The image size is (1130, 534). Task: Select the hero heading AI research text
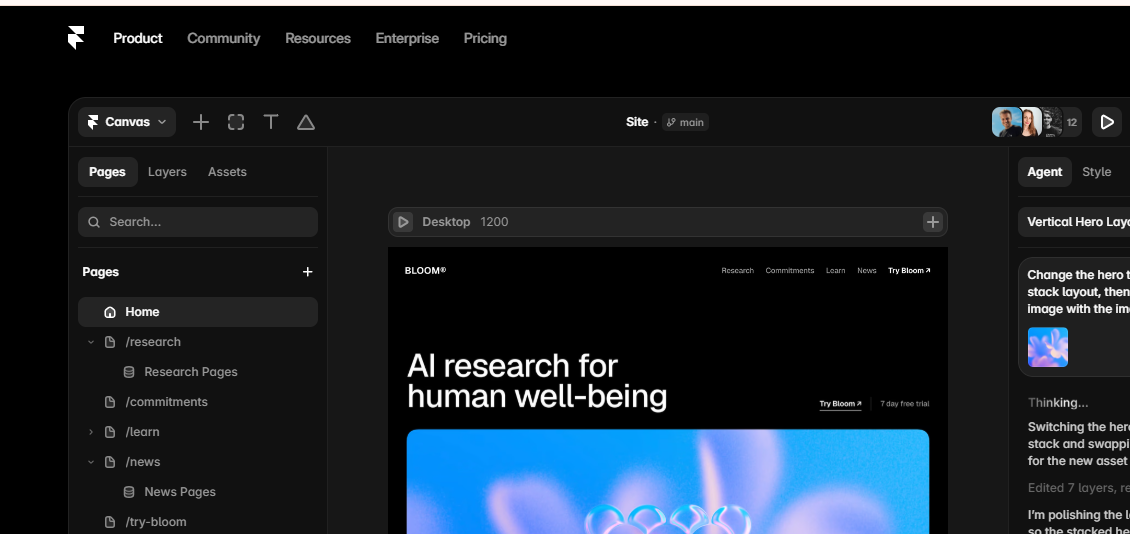click(x=537, y=381)
